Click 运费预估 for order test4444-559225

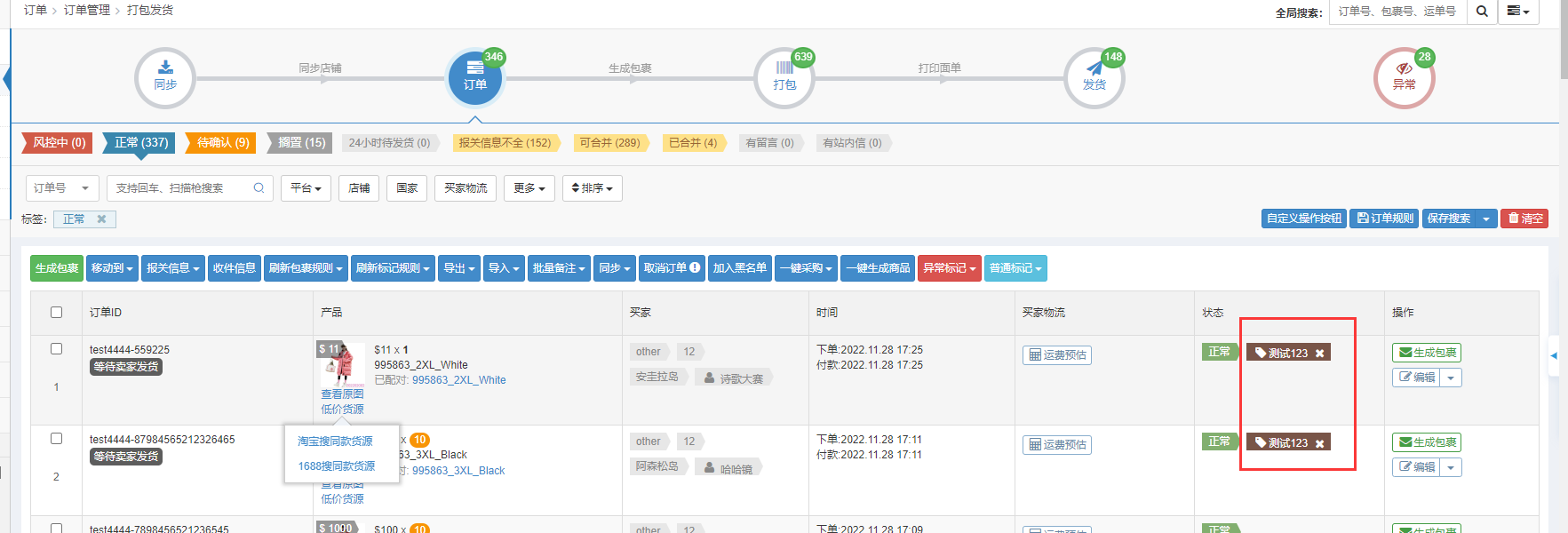pos(1057,355)
